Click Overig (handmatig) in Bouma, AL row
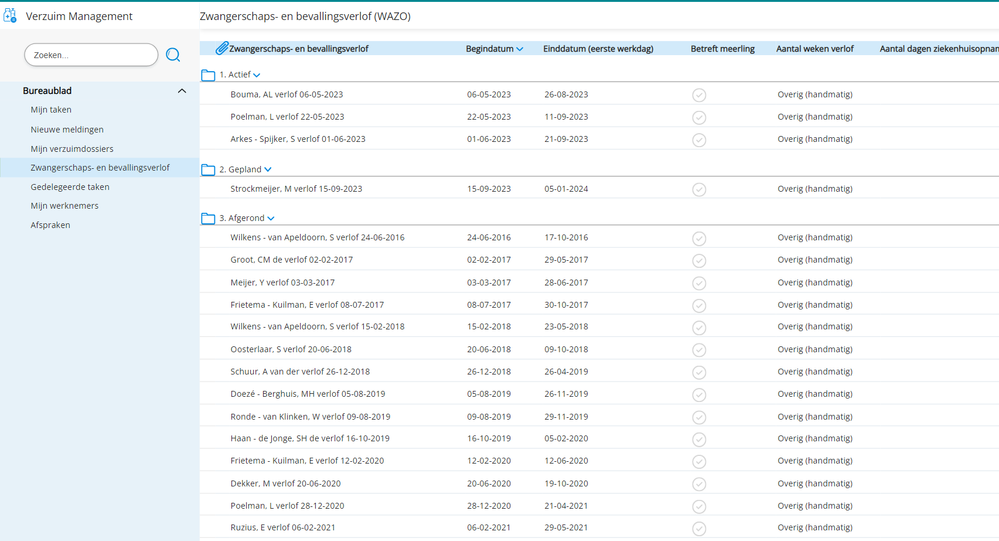Image resolution: width=999 pixels, height=541 pixels. pyautogui.click(x=815, y=94)
